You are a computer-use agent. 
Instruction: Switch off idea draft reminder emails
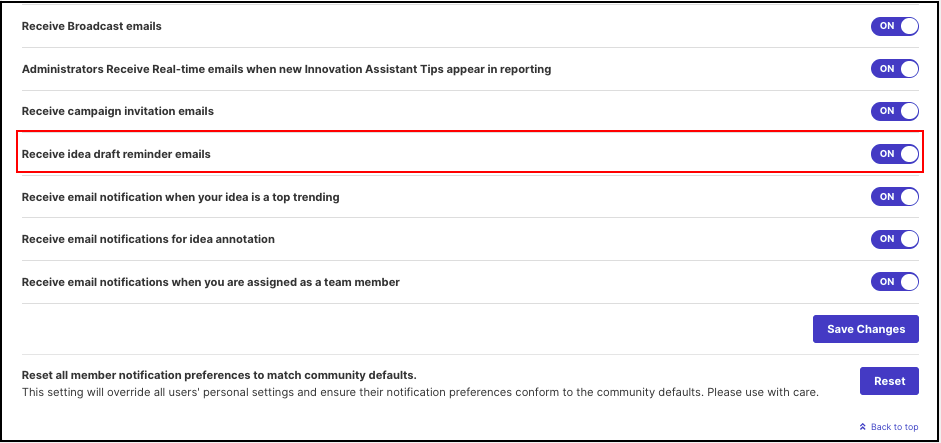click(895, 154)
